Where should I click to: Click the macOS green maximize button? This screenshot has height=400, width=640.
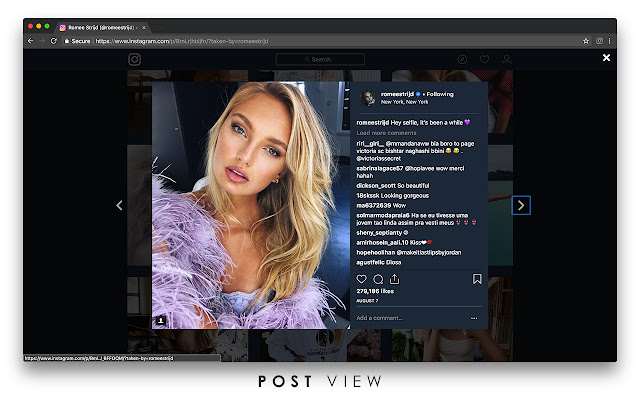47,26
